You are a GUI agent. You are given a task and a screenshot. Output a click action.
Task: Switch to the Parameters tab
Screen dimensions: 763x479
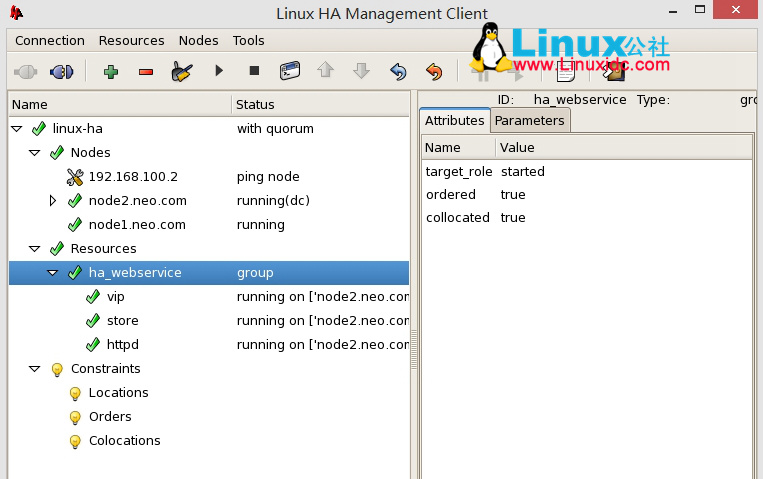coord(529,121)
